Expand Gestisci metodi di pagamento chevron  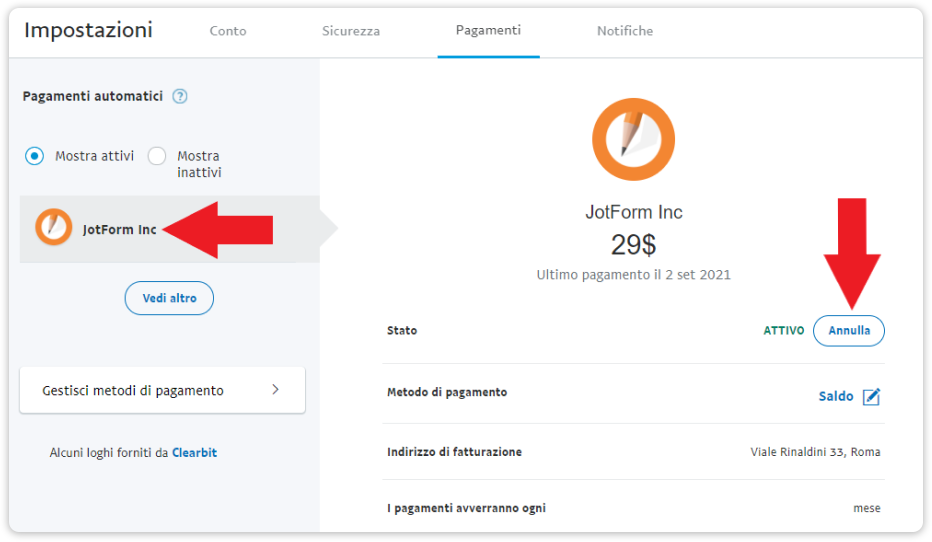click(x=275, y=390)
